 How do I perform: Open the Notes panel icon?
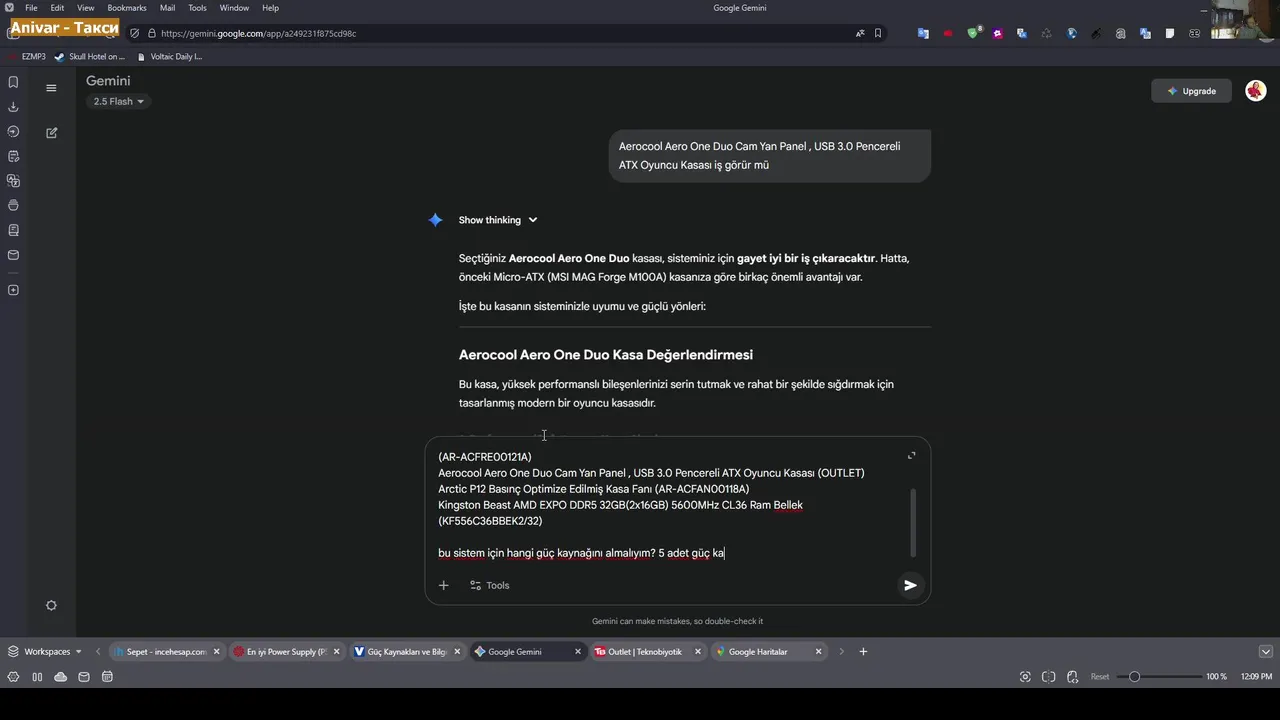(13, 156)
